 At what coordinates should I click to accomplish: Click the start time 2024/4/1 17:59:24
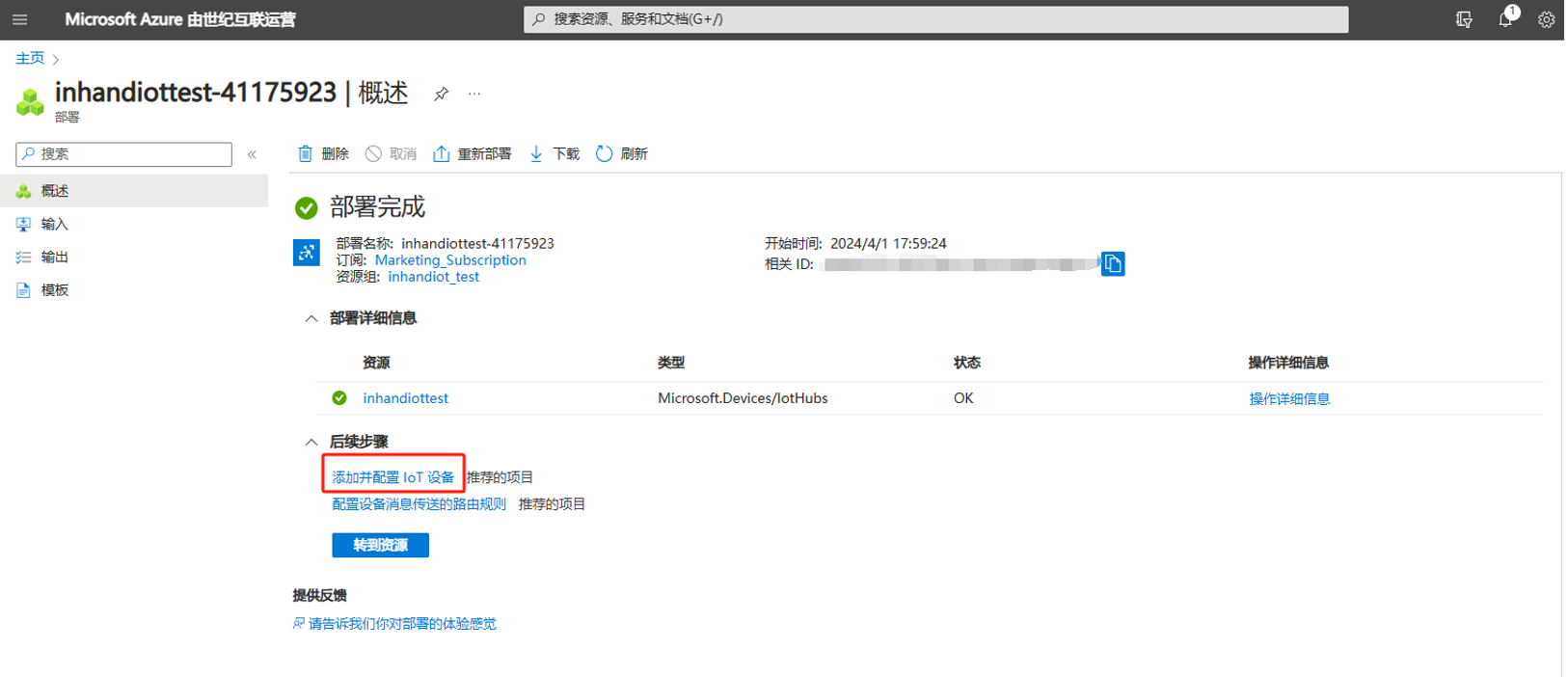pos(888,244)
